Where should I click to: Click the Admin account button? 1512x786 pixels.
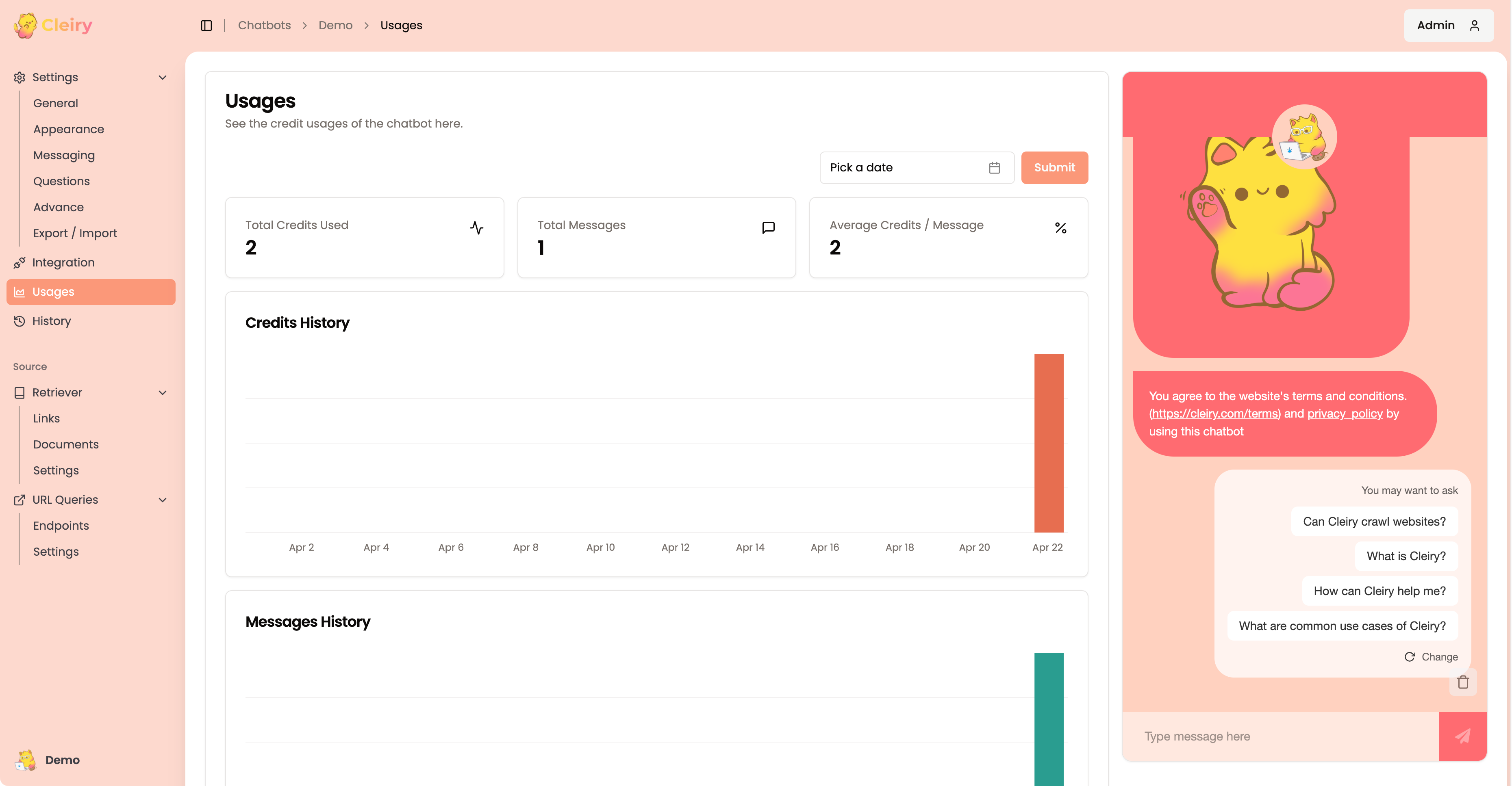click(1449, 25)
